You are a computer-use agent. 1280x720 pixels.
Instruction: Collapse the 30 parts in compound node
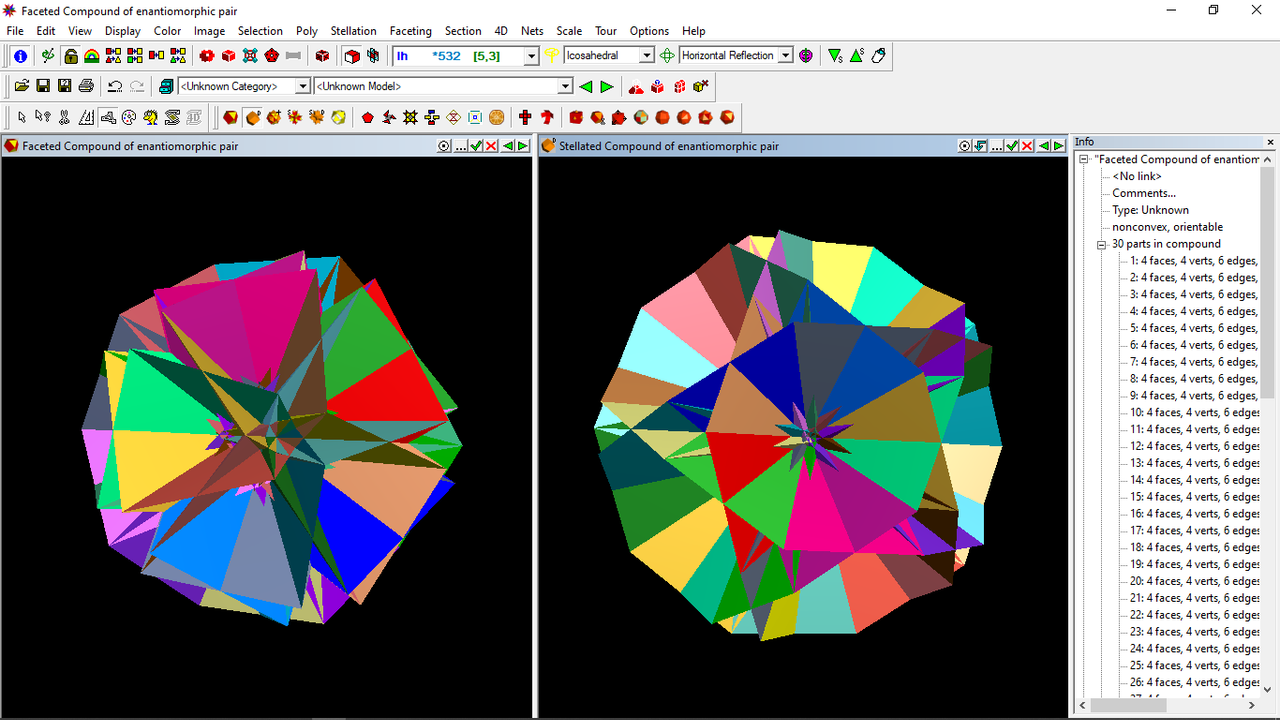pyautogui.click(x=1101, y=244)
